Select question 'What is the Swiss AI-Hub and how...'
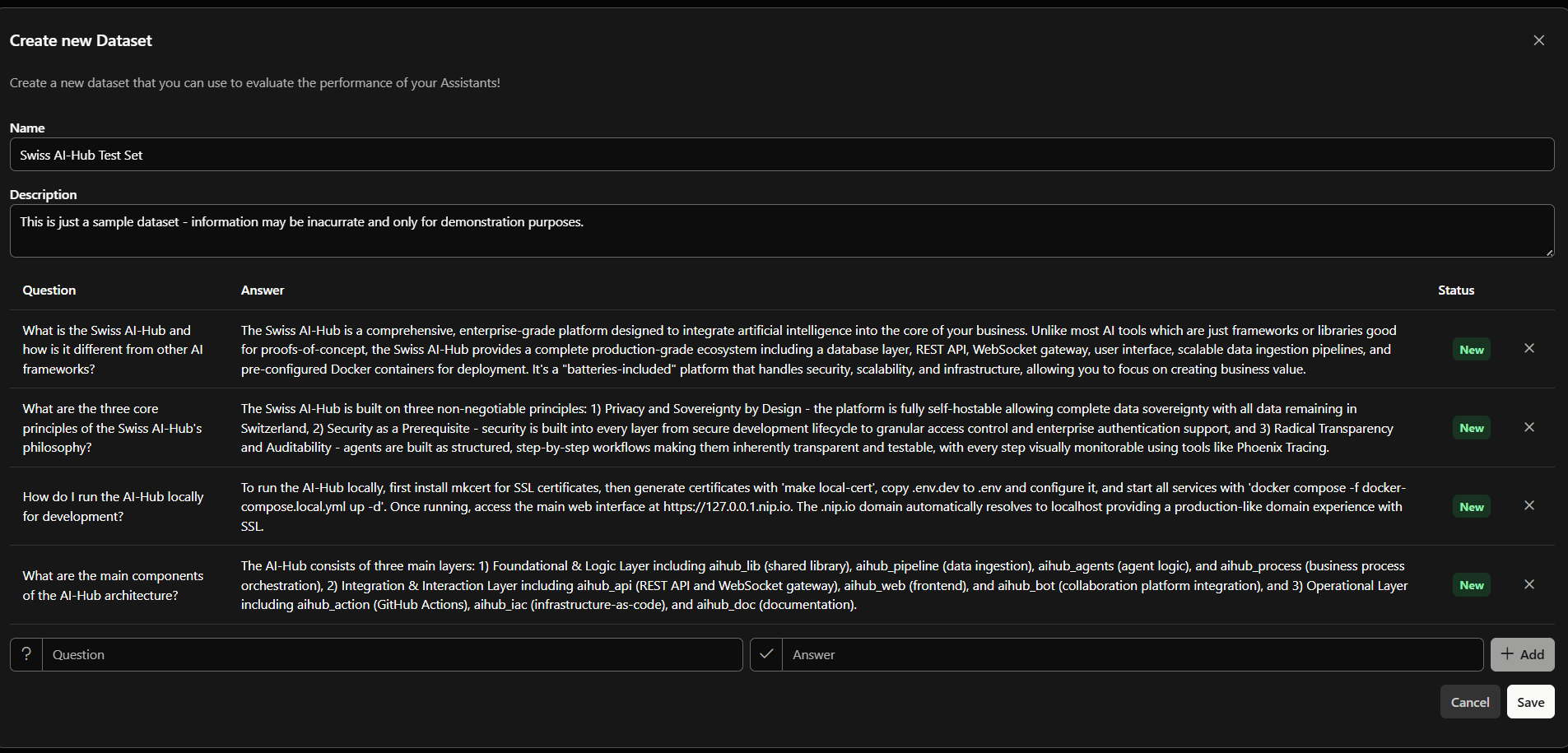1568x753 pixels. pos(113,350)
